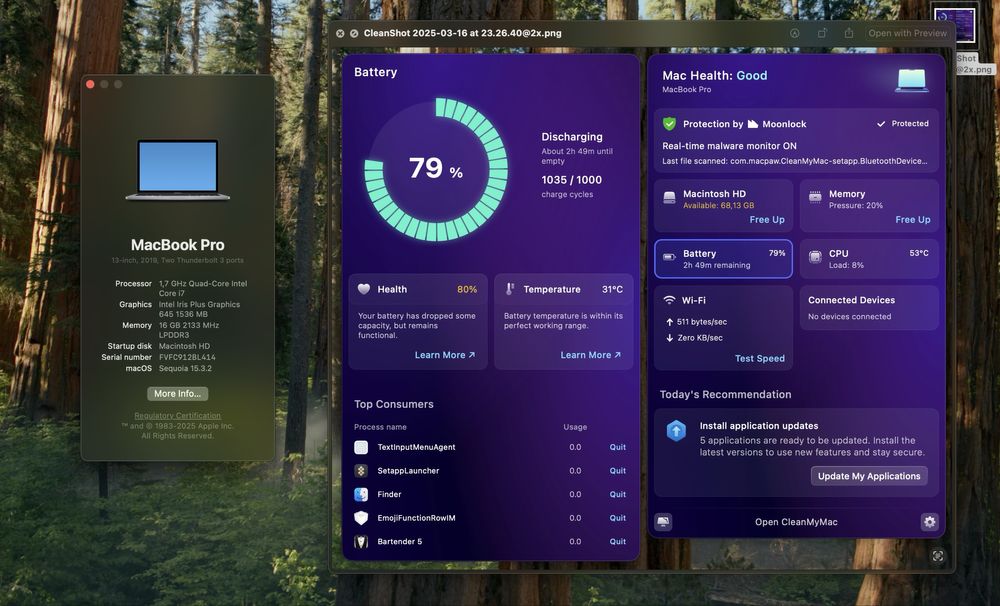The image size is (1000, 606).
Task: Click the "Load: 8%" CPU text
Action: point(846,265)
